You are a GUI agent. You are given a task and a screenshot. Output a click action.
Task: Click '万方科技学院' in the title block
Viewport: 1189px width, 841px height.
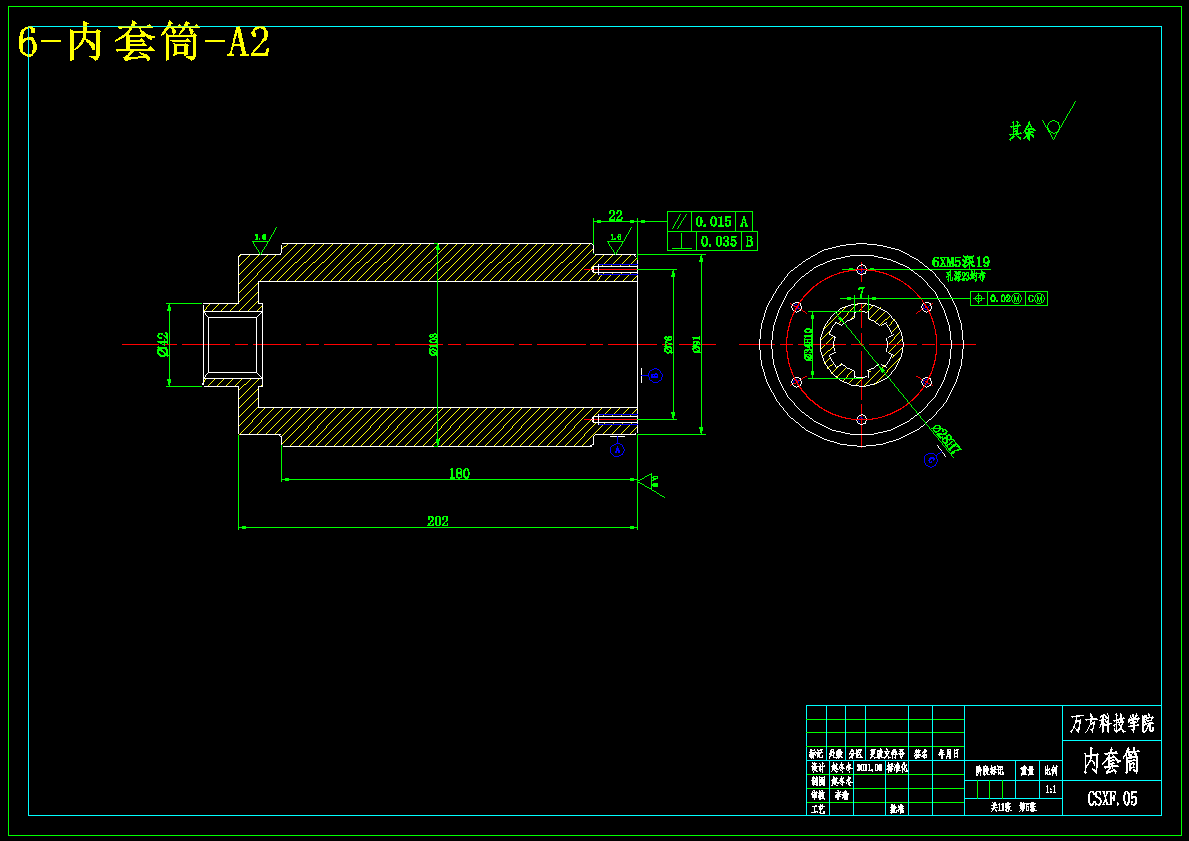(1112, 723)
